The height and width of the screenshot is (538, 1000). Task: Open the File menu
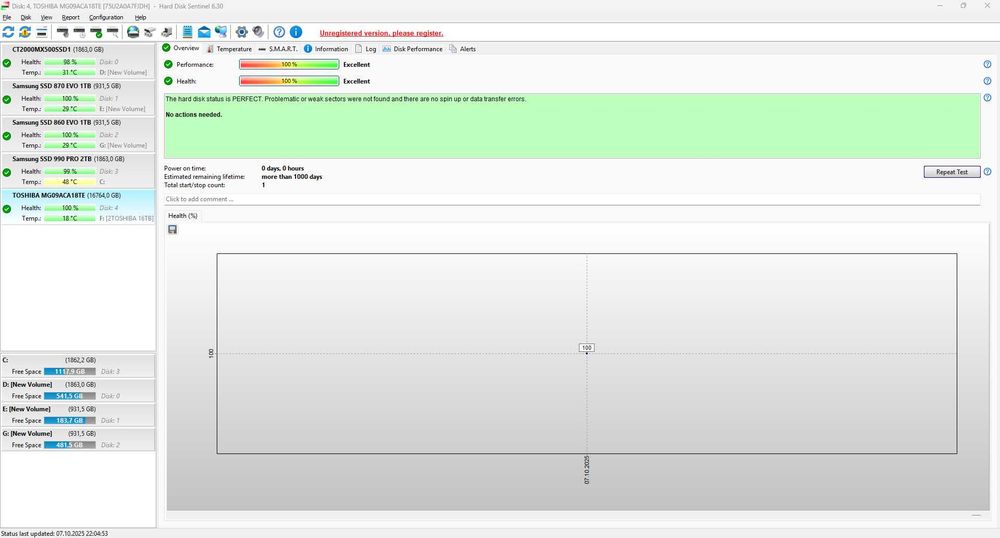(7, 17)
